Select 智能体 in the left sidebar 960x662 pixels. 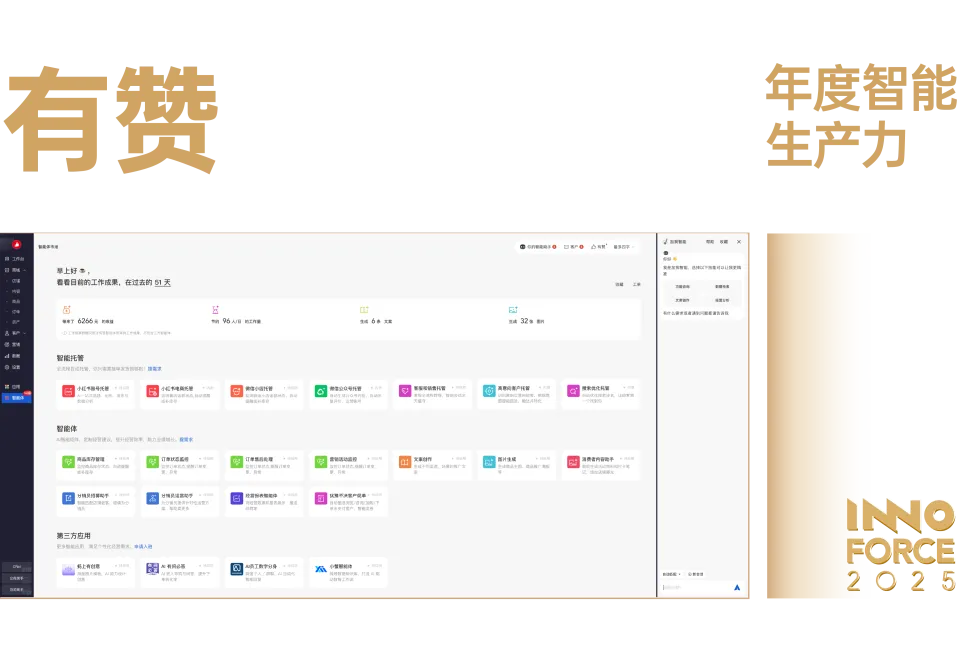[x=17, y=397]
